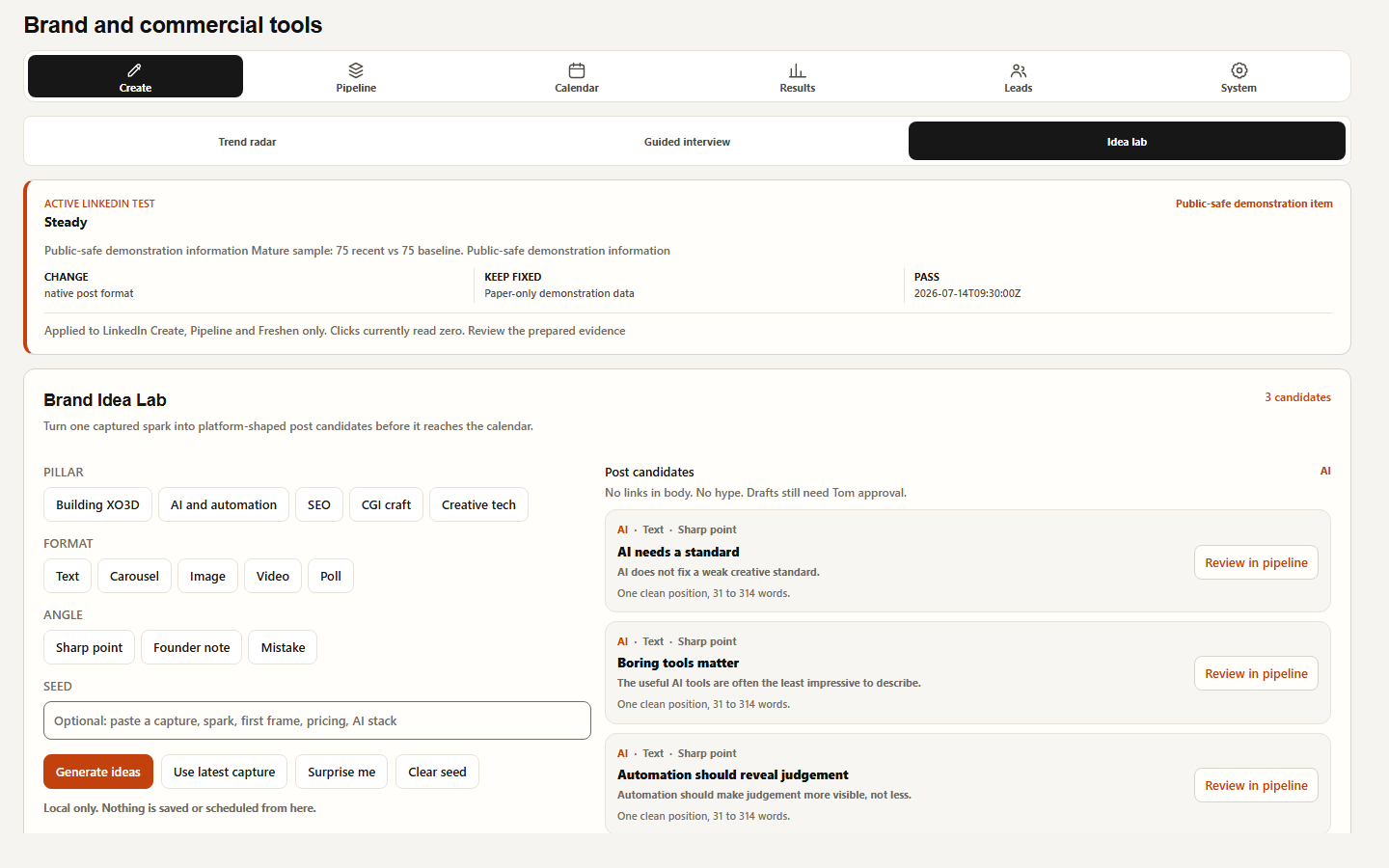Click the 'native post format' change value
This screenshot has width=1389, height=868.
89,293
